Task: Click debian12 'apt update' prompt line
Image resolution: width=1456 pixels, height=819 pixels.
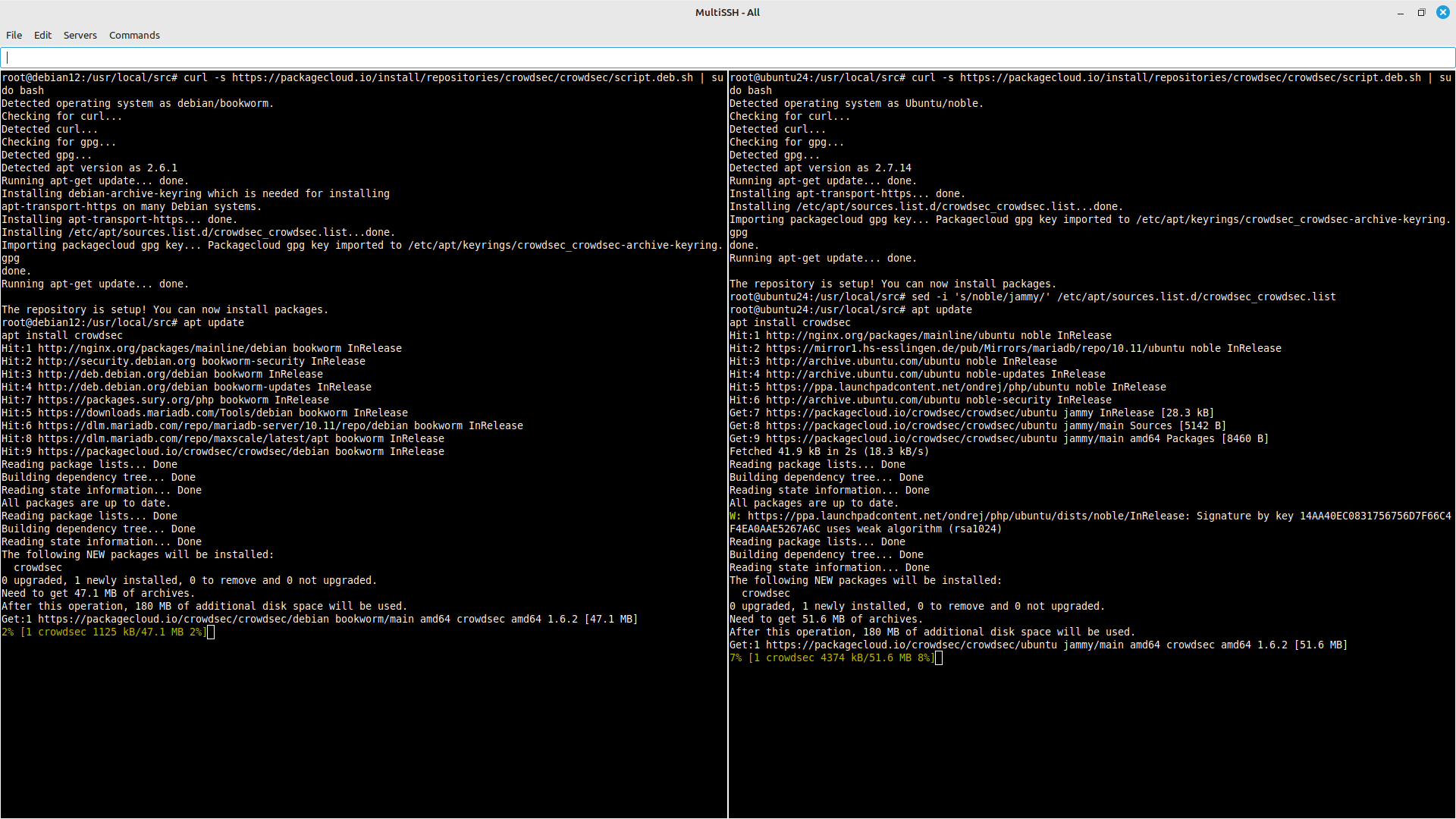Action: pos(123,322)
